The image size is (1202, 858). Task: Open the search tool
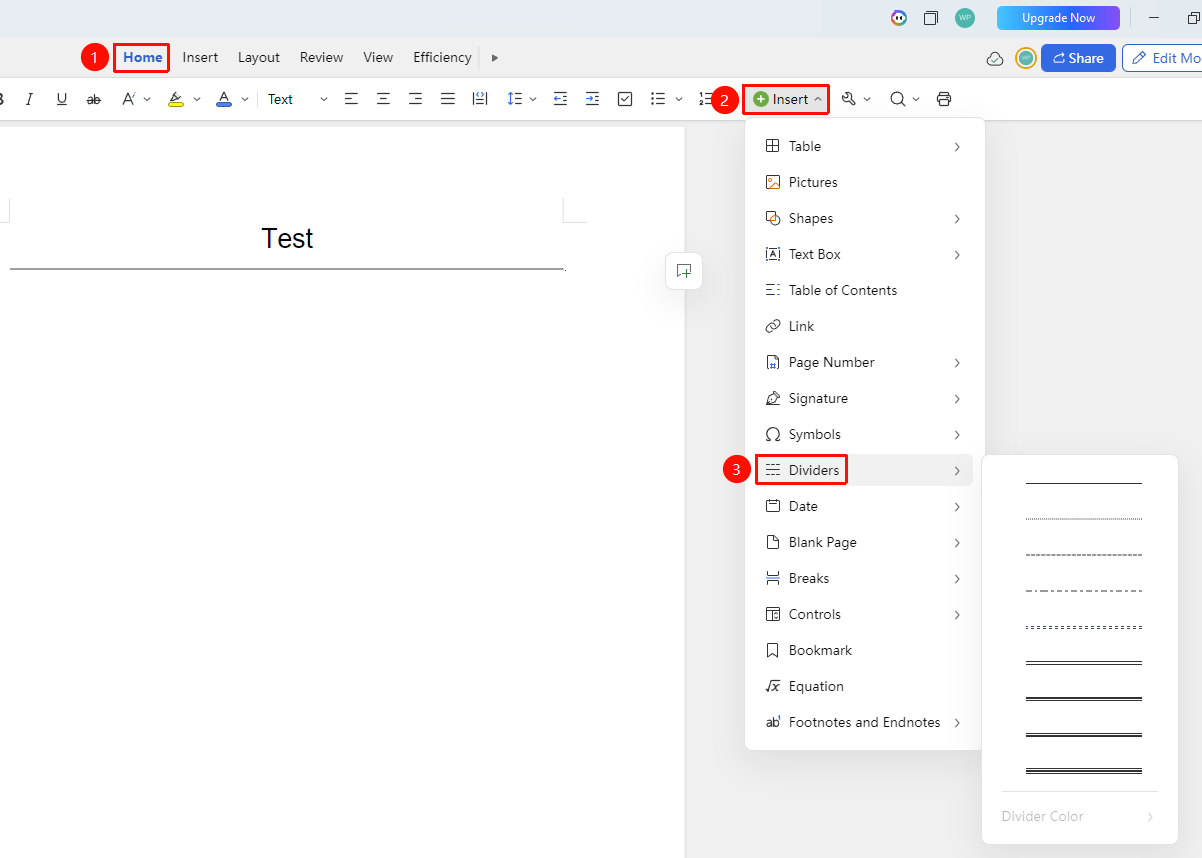coord(897,99)
